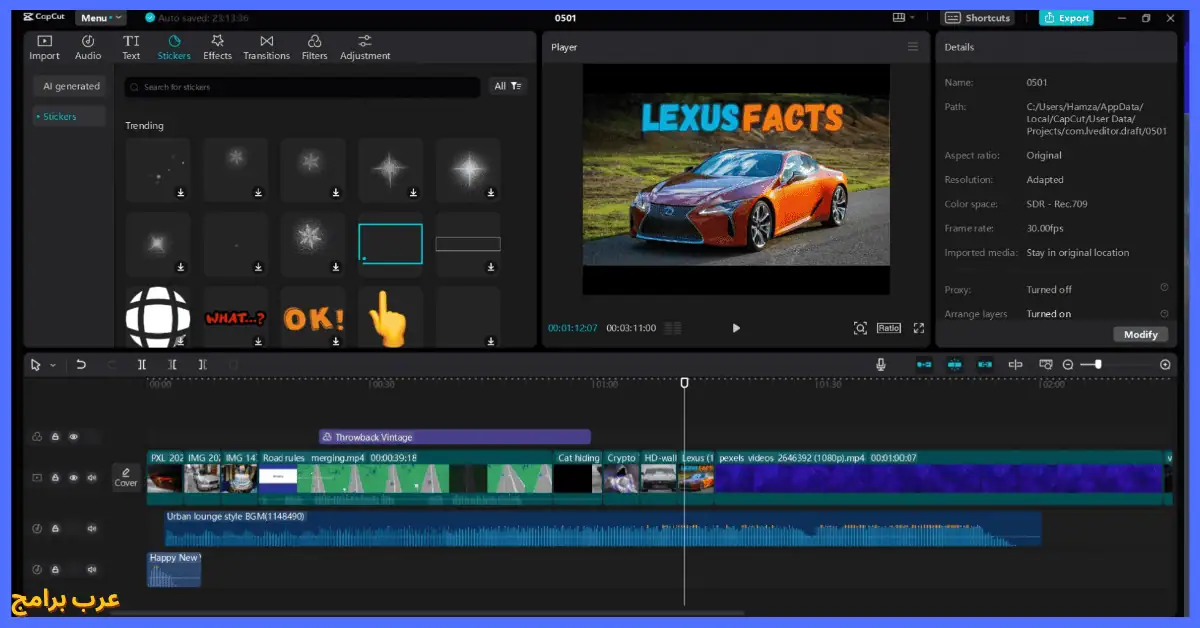Screen dimensions: 1200x628
Task: Select the pointing hand sticker thumbnail
Action: pyautogui.click(x=391, y=319)
